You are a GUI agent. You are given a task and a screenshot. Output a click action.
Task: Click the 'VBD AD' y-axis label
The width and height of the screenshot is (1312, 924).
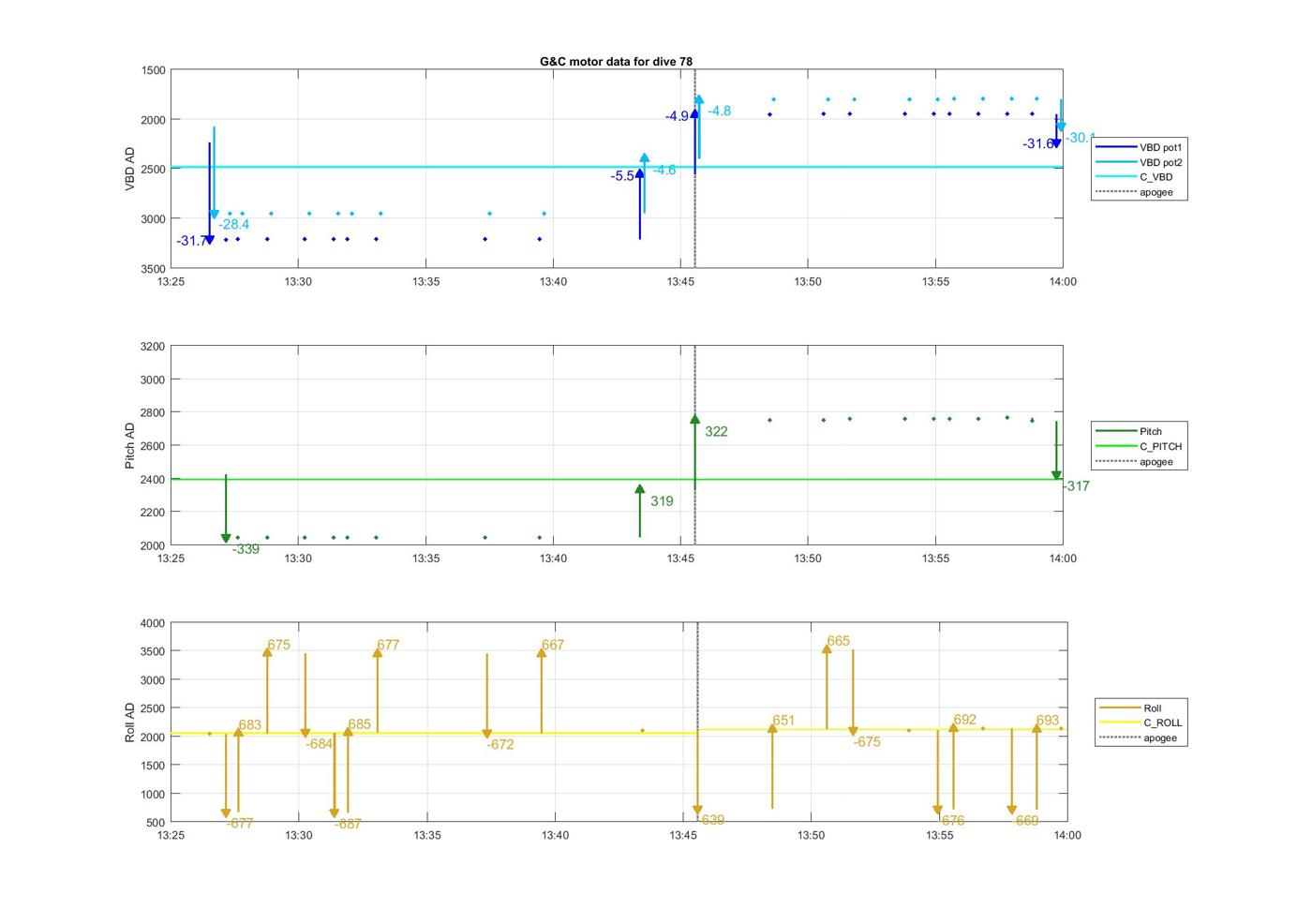[x=130, y=170]
